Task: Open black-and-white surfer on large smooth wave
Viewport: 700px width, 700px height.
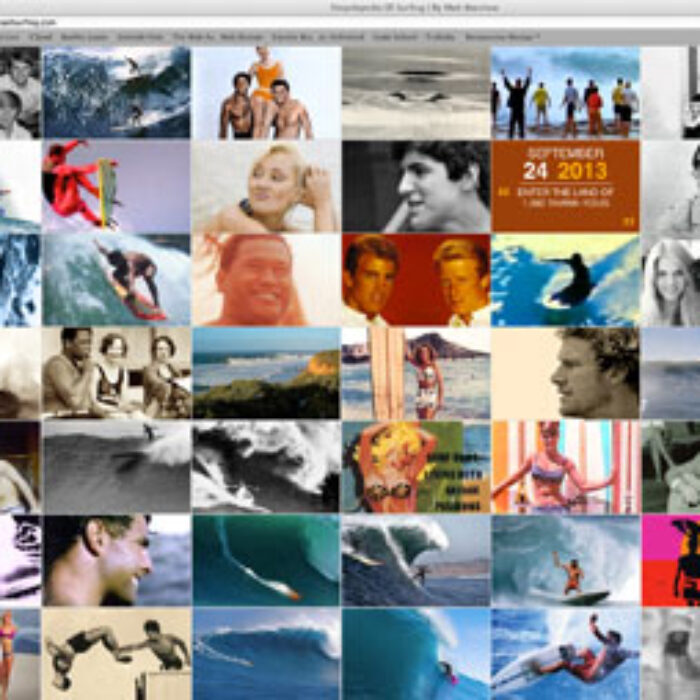Action: coord(117,467)
